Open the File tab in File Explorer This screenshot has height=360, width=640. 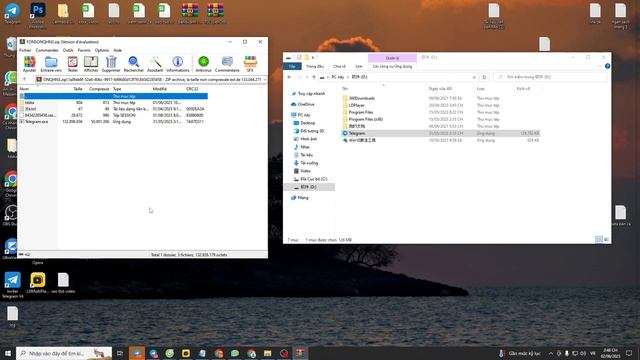pos(292,66)
